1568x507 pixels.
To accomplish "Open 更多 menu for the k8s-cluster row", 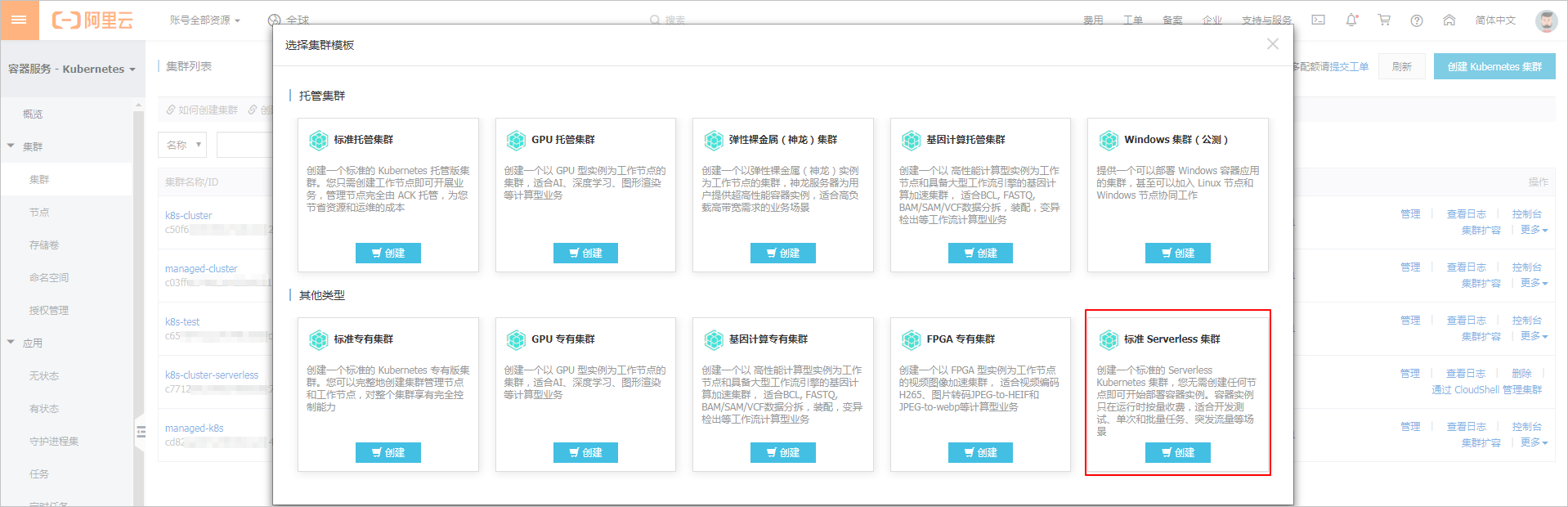I will pos(1534,230).
